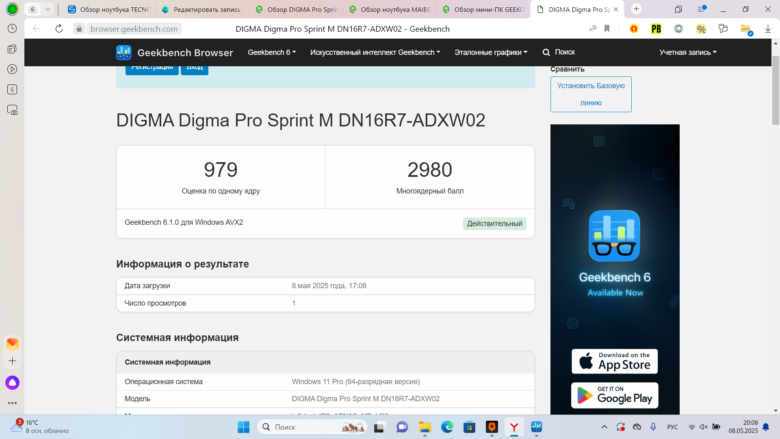Click the PB extension icon

pos(656,29)
